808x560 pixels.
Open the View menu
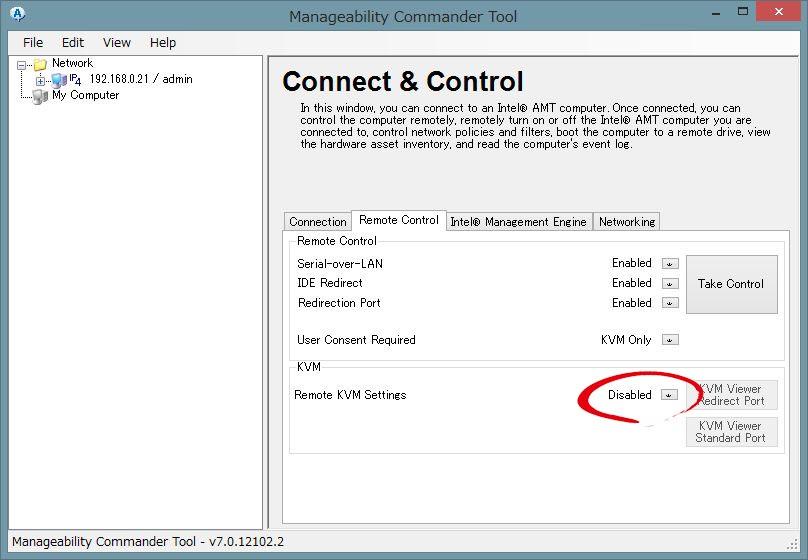[x=116, y=43]
